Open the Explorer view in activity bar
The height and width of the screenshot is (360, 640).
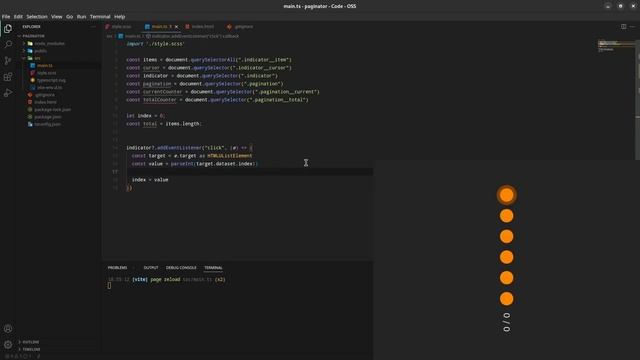(x=8, y=28)
